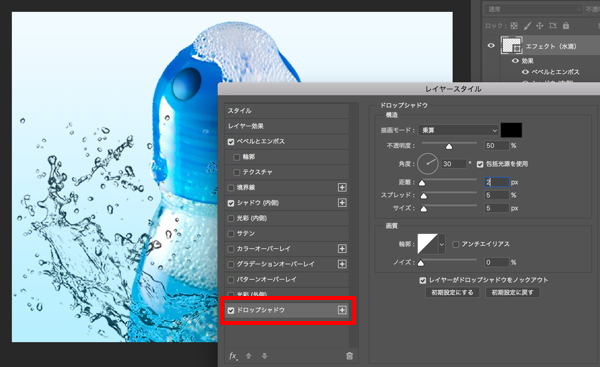Image resolution: width=600 pixels, height=367 pixels.
Task: Click the サイズ px value field
Action: pos(497,208)
